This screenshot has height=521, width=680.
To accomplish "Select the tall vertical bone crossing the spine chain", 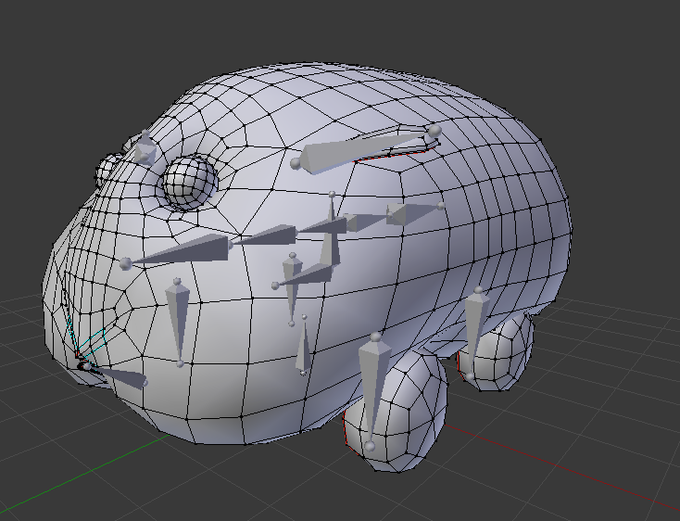I will pyautogui.click(x=332, y=230).
